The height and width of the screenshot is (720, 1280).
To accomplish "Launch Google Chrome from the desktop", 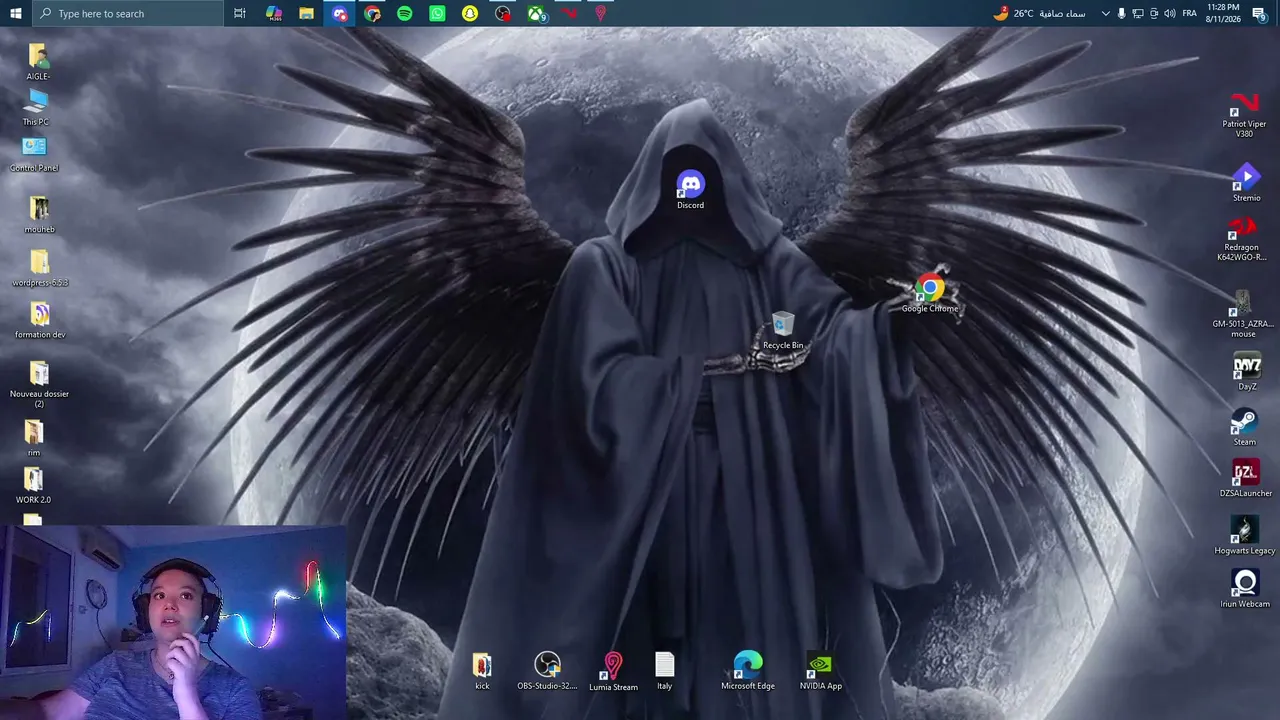I will (930, 294).
